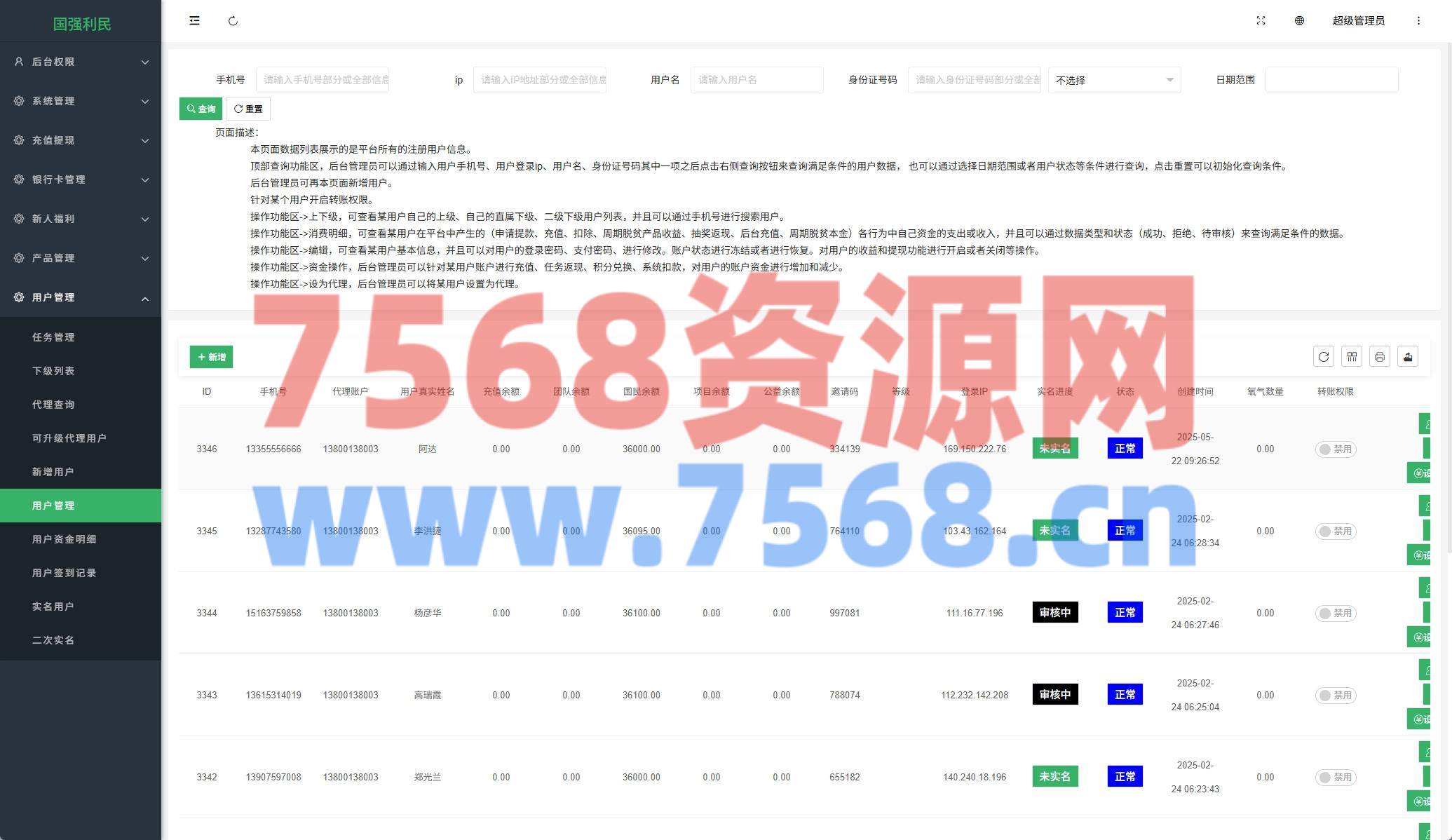This screenshot has width=1452, height=840.
Task: Enter fullscreen using the expand icon
Action: click(1261, 21)
